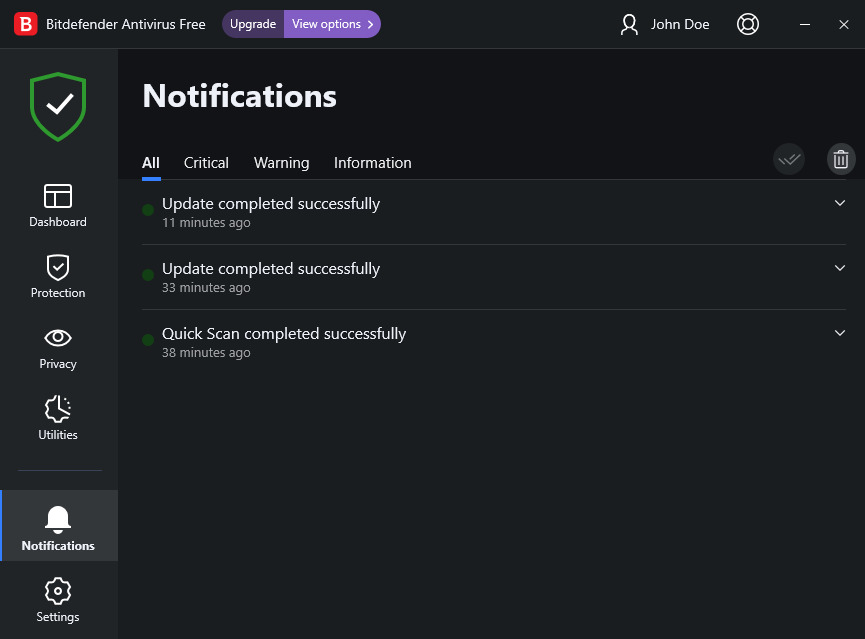Select the Notifications bell in sidebar
Viewport: 865px width, 639px height.
[x=58, y=528]
